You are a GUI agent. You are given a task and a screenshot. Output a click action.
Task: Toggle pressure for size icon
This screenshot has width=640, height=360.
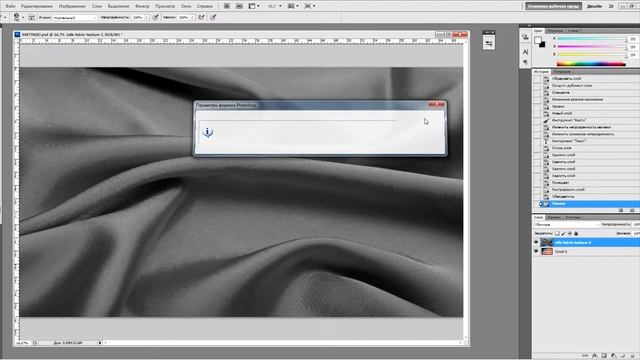(x=213, y=17)
